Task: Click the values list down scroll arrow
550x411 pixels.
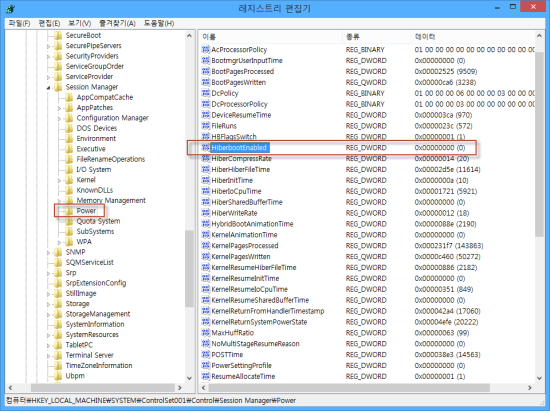Action: 539,378
